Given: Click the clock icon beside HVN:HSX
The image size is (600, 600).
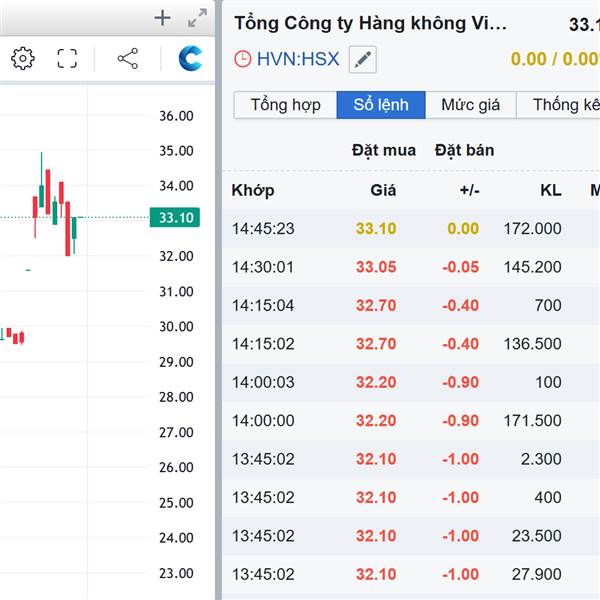Looking at the screenshot, I should [242, 59].
